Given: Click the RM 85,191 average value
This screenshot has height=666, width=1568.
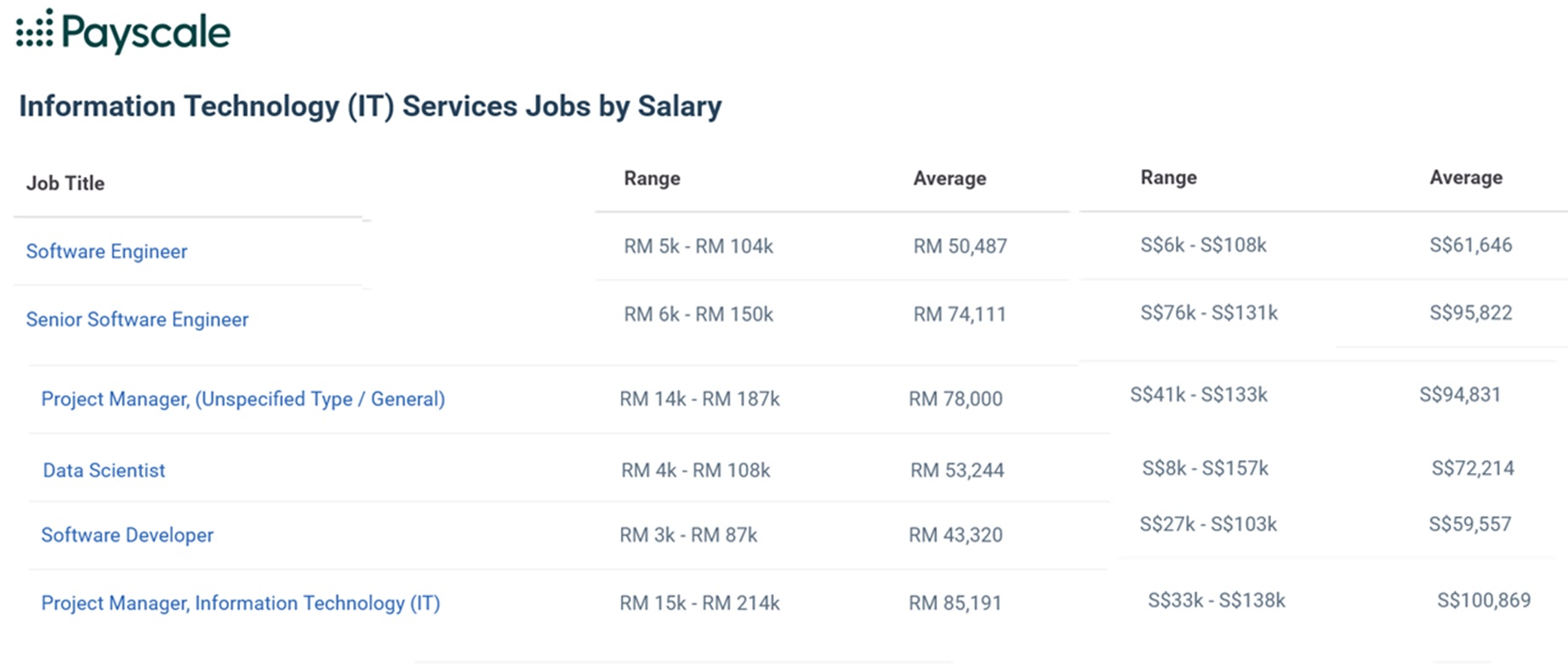Looking at the screenshot, I should tap(955, 603).
